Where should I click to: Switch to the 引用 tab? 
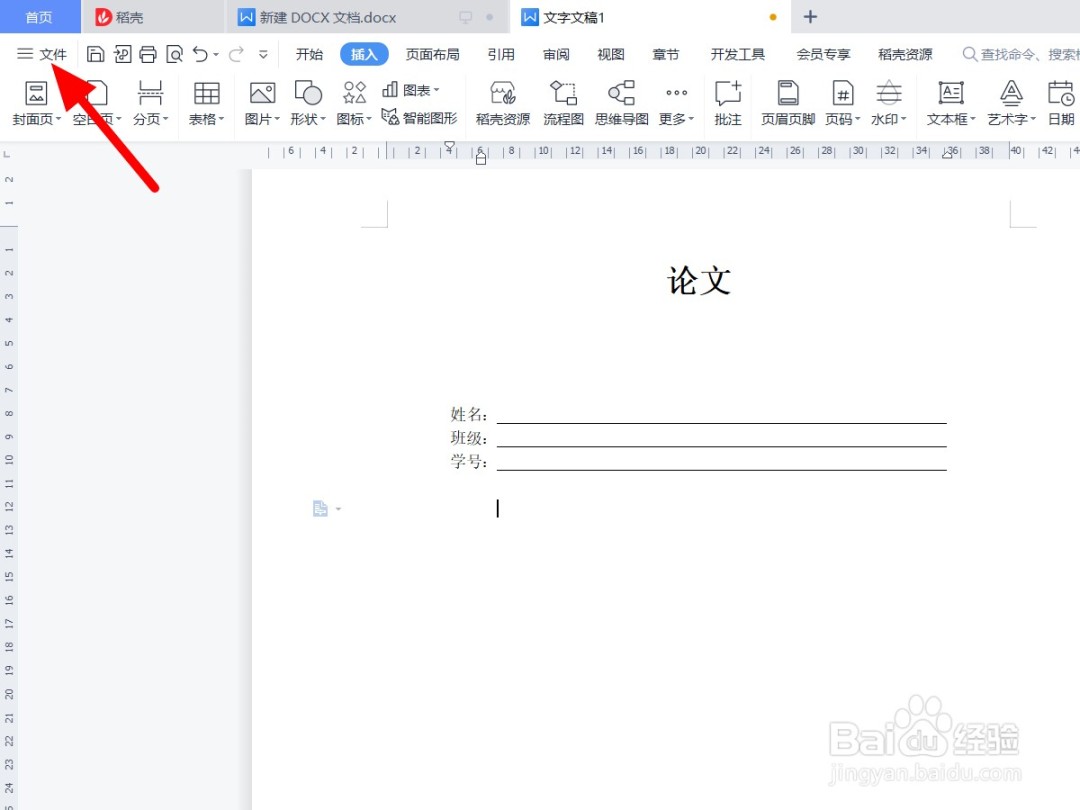click(501, 54)
